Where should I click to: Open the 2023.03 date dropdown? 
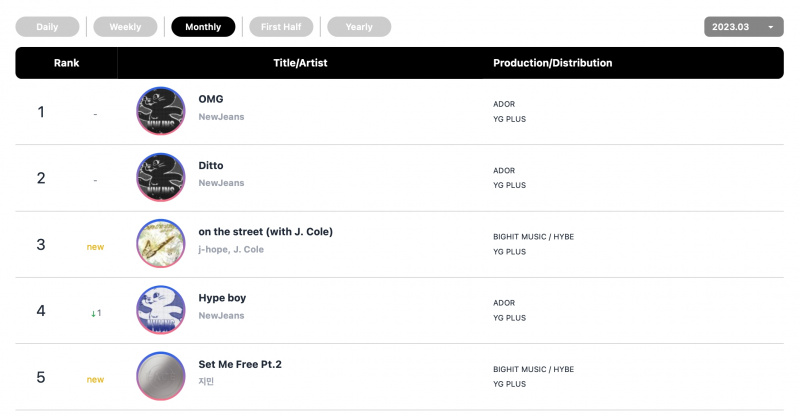[x=744, y=27]
